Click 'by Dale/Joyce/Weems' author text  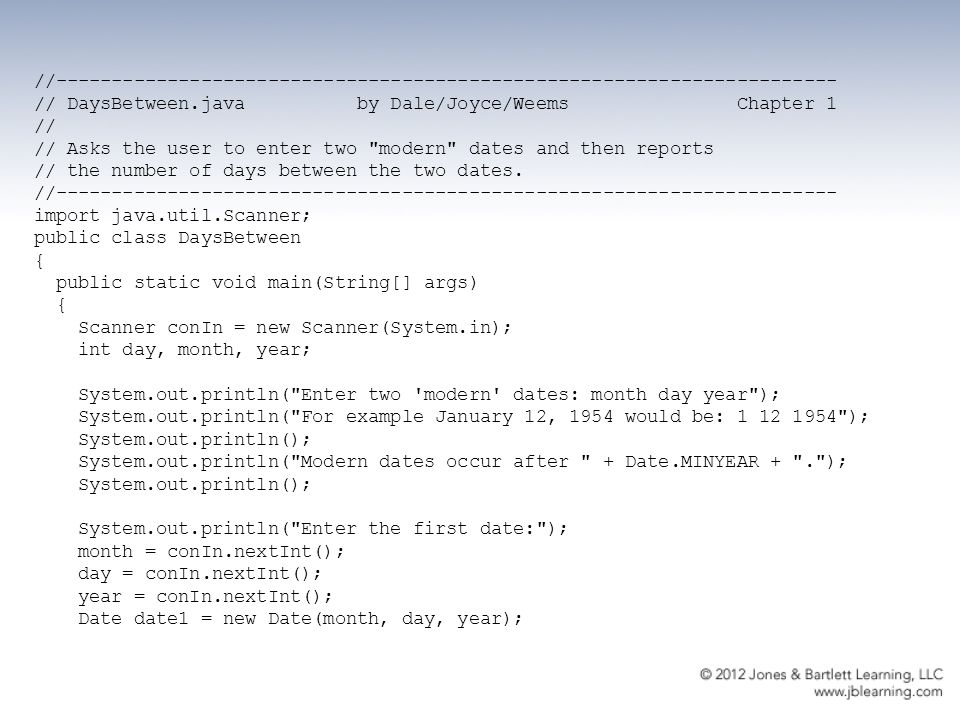pos(462,103)
